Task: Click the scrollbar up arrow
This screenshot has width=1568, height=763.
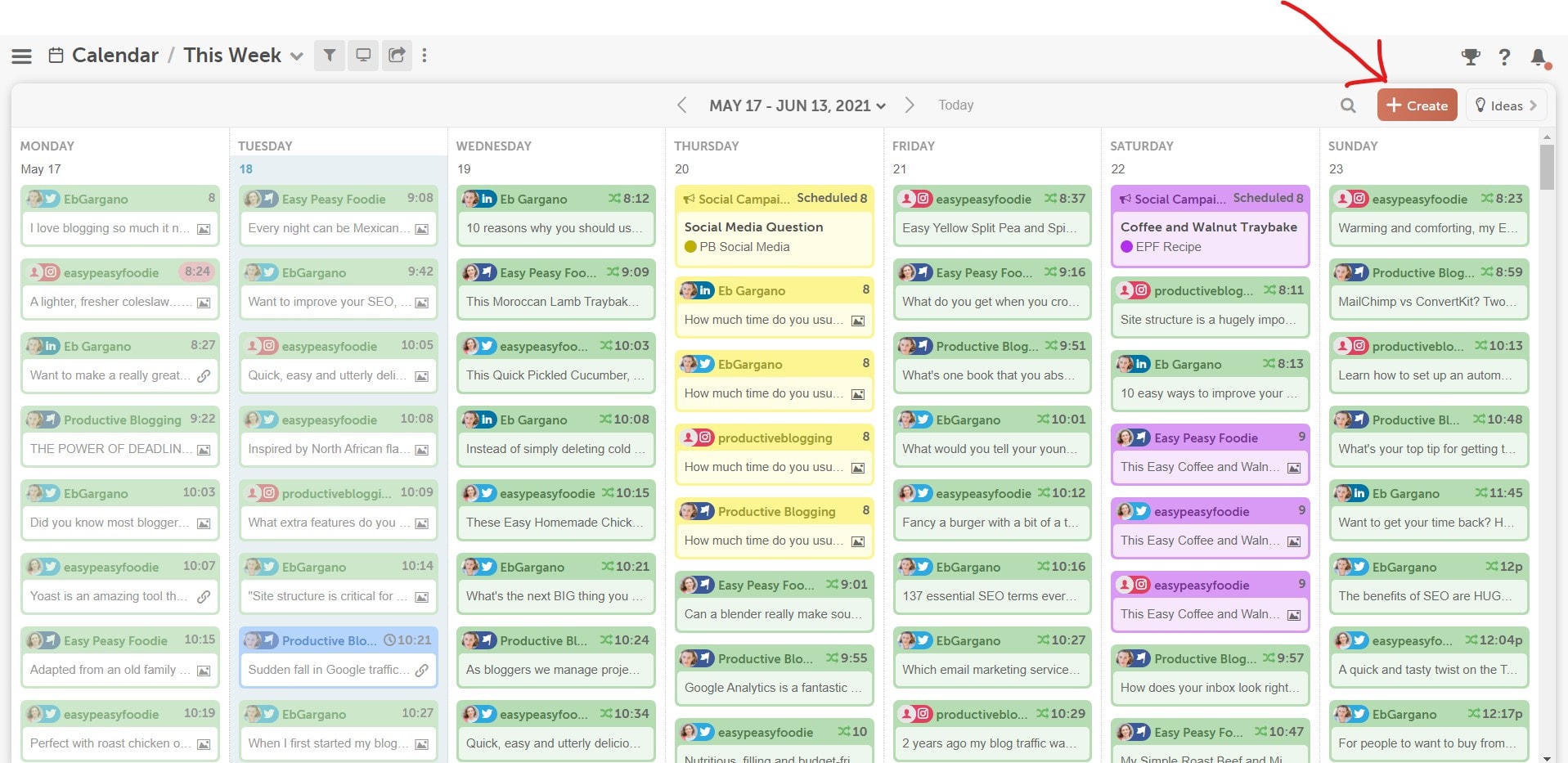Action: (1546, 136)
